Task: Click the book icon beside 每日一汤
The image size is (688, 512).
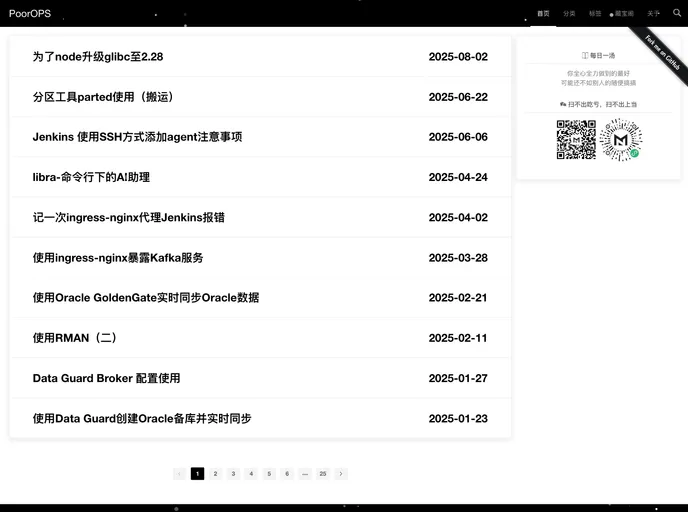Action: [585, 56]
